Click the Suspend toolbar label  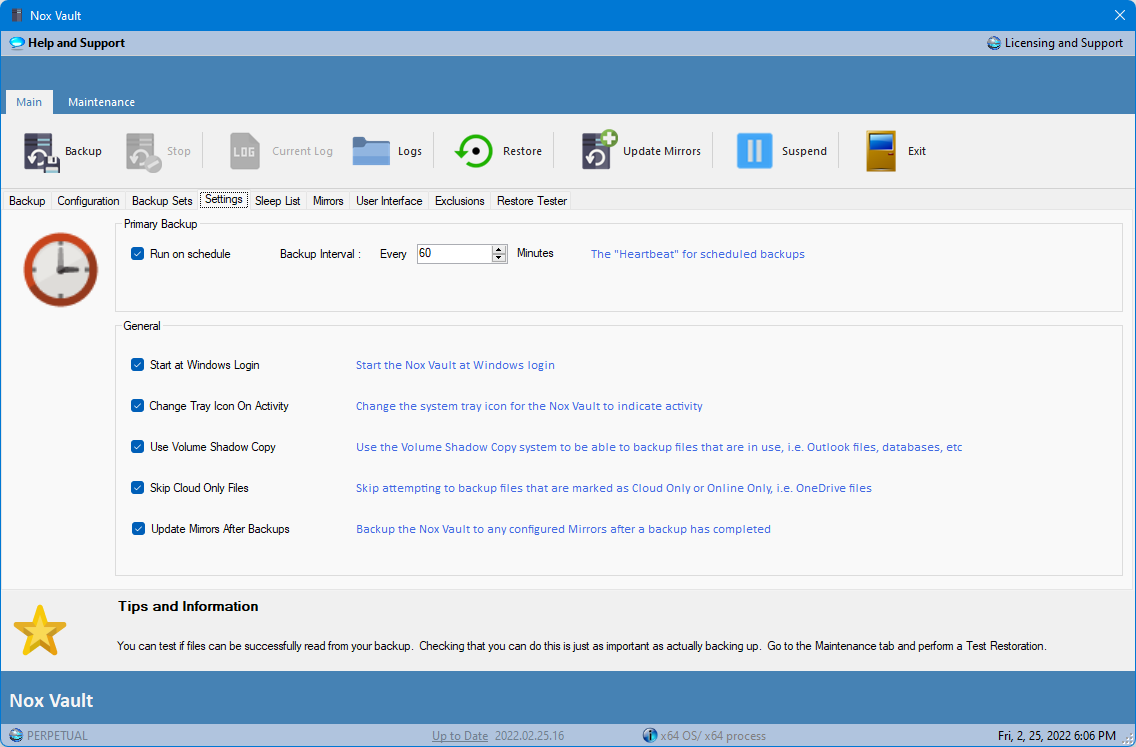pyautogui.click(x=804, y=151)
